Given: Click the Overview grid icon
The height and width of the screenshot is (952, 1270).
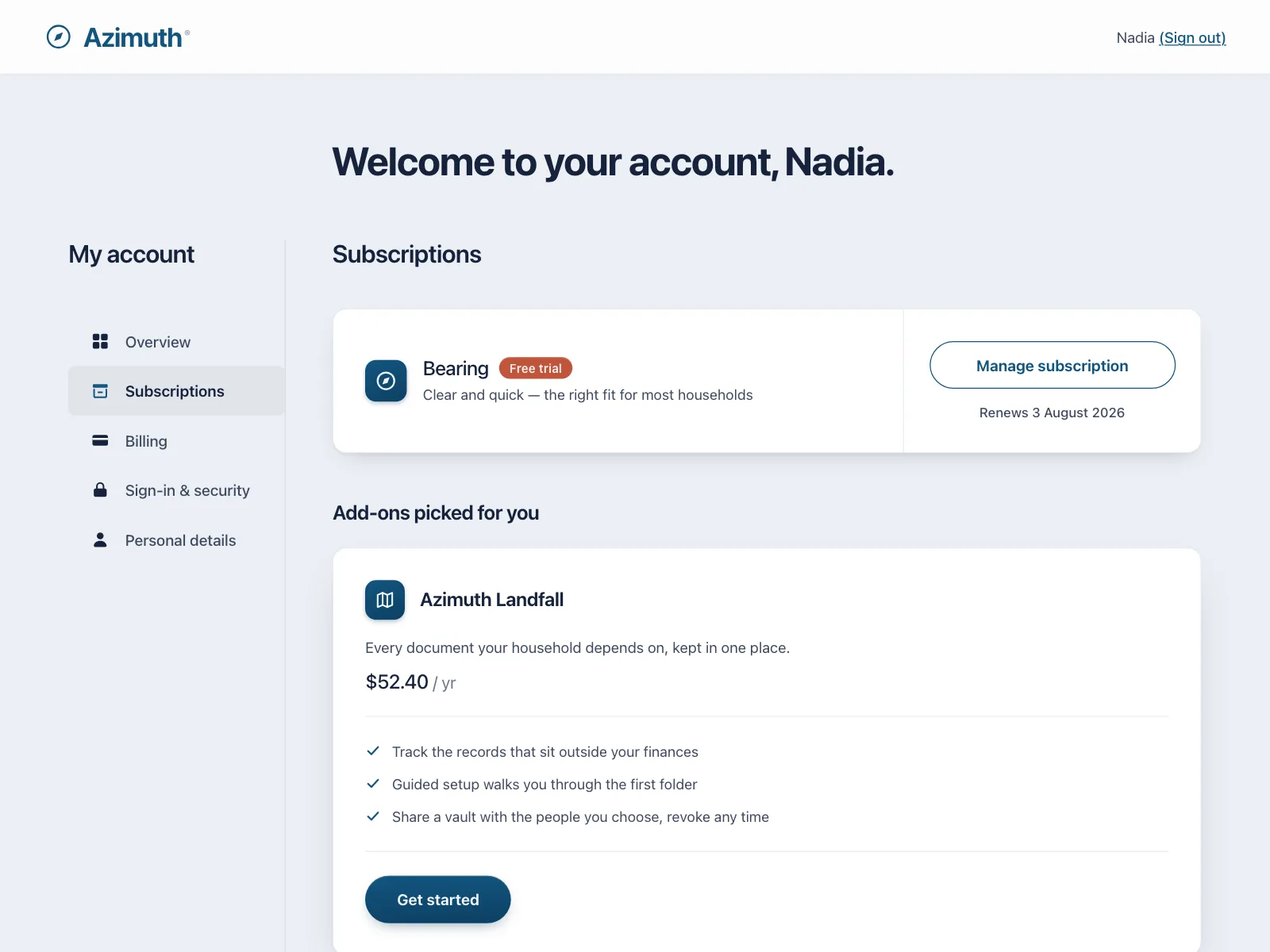Looking at the screenshot, I should [100, 342].
